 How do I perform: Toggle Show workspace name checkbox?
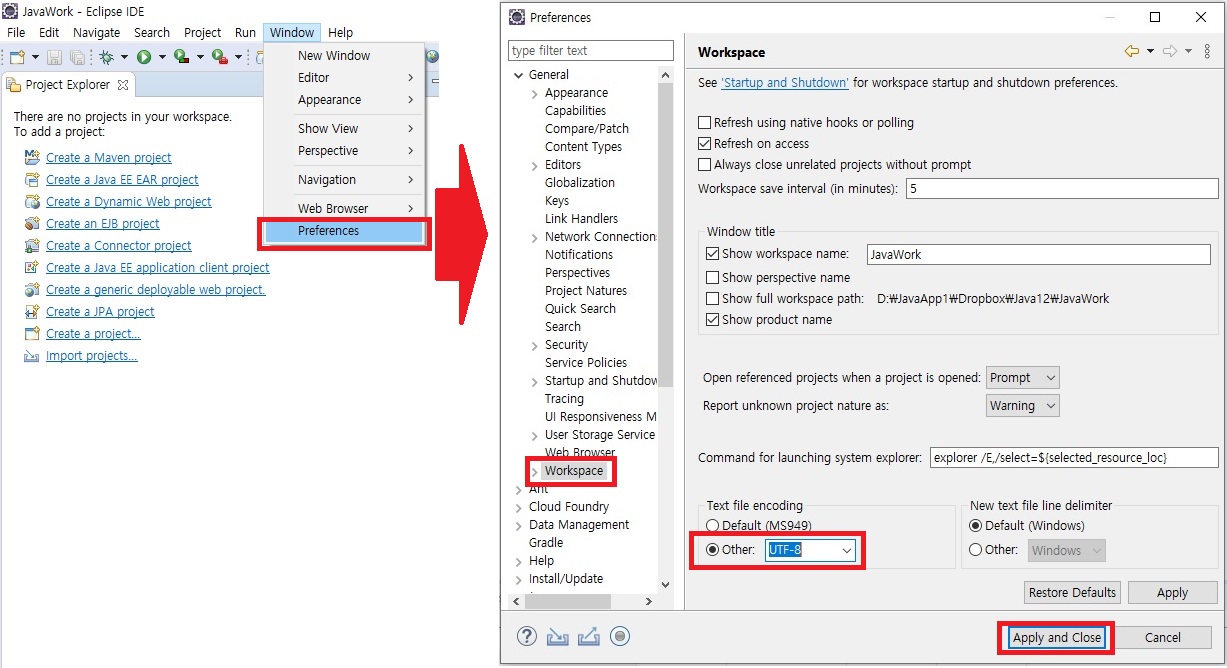point(713,254)
